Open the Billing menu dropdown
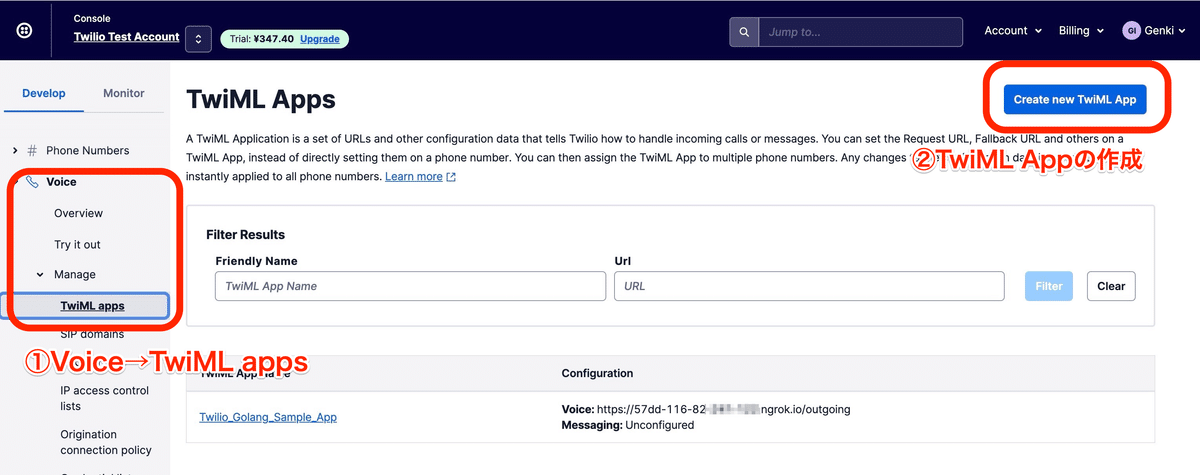This screenshot has height=475, width=1200. tap(1081, 31)
